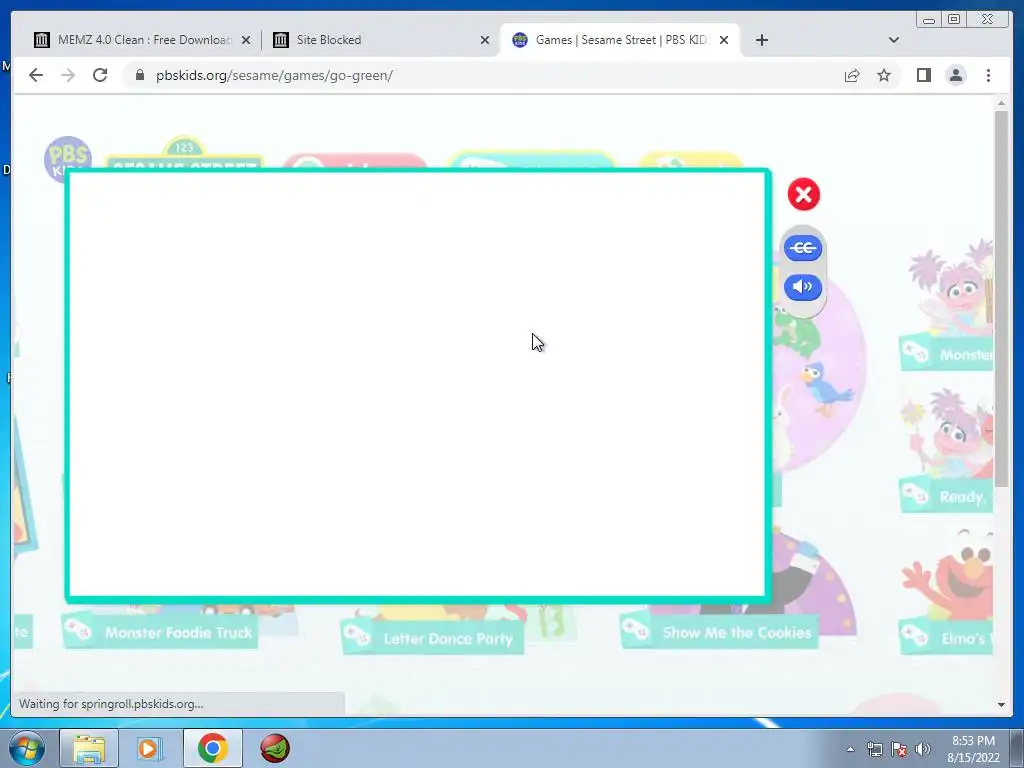Close the Sesame Street games tab
Viewport: 1024px width, 768px height.
[724, 40]
